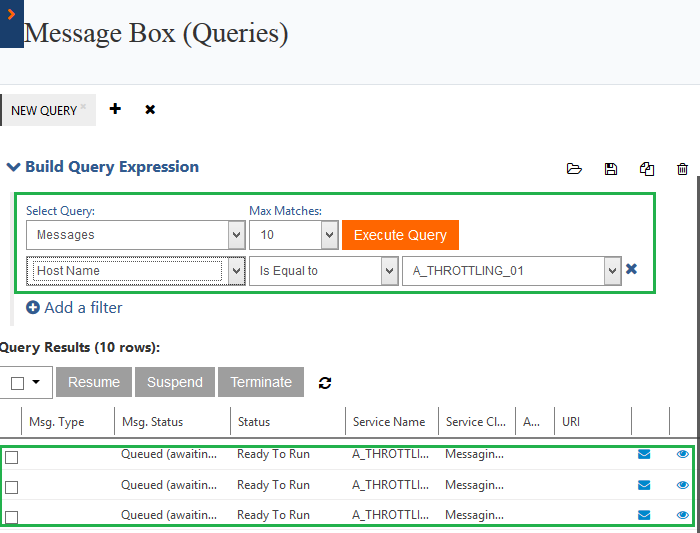Check the second result row checkbox
Viewport: 700px width, 533px height.
tap(12, 487)
